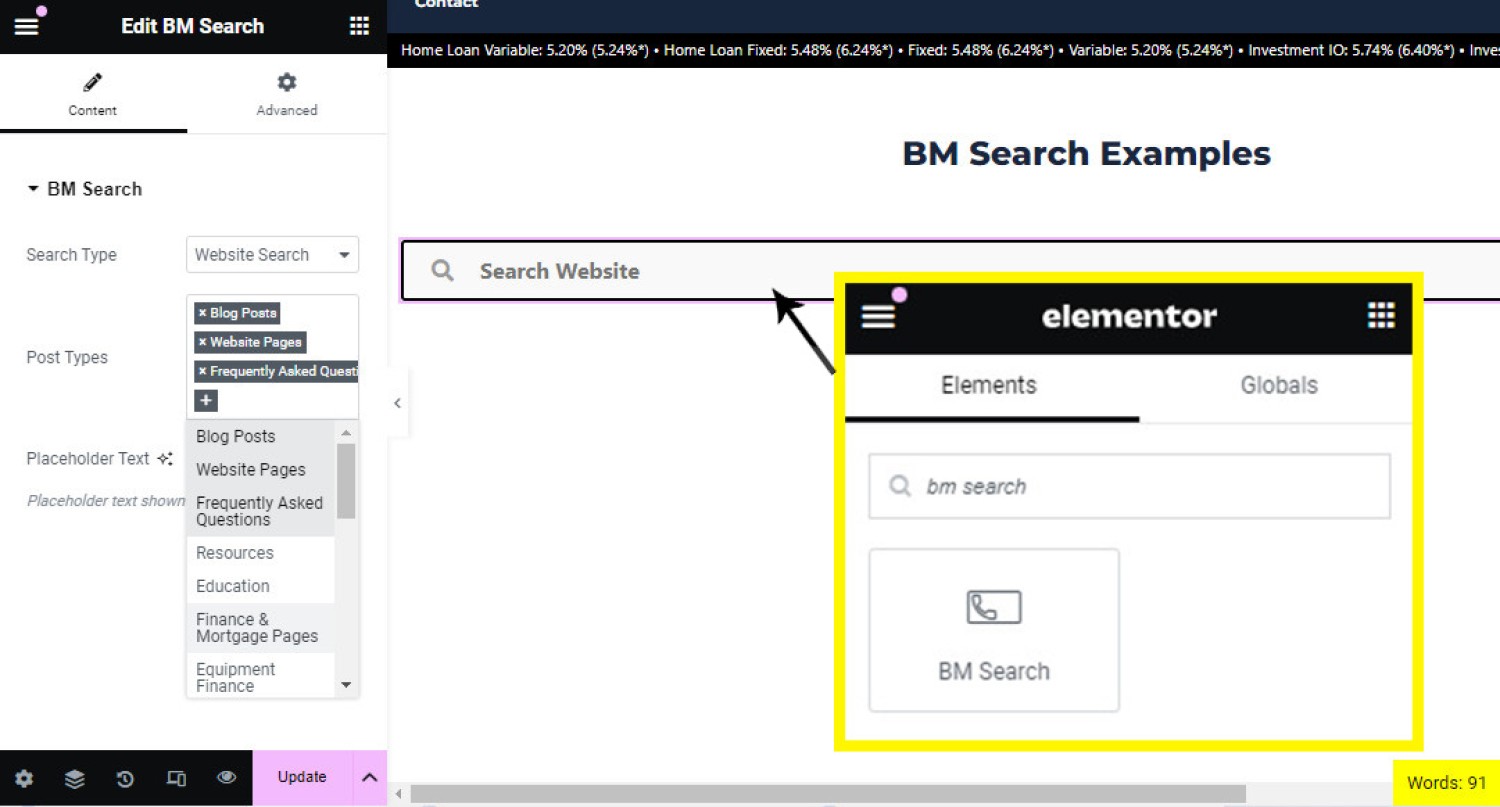Remove the Blog Posts tag
Viewport: 1500px width, 807px height.
click(202, 313)
